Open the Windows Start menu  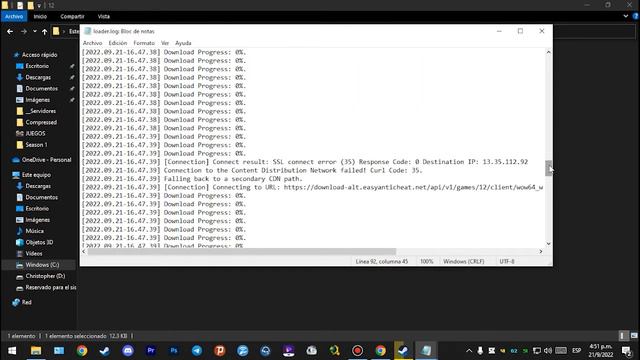pos(12,351)
